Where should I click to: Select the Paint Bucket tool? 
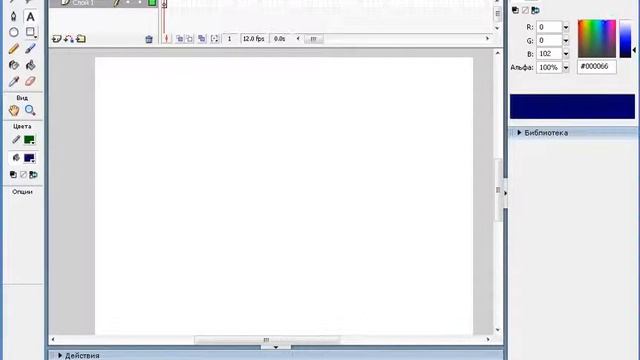point(30,65)
